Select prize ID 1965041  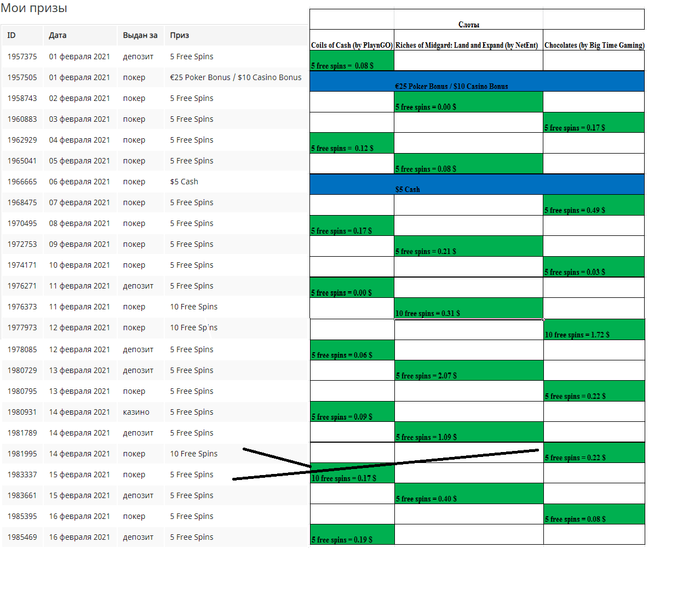(x=22, y=161)
